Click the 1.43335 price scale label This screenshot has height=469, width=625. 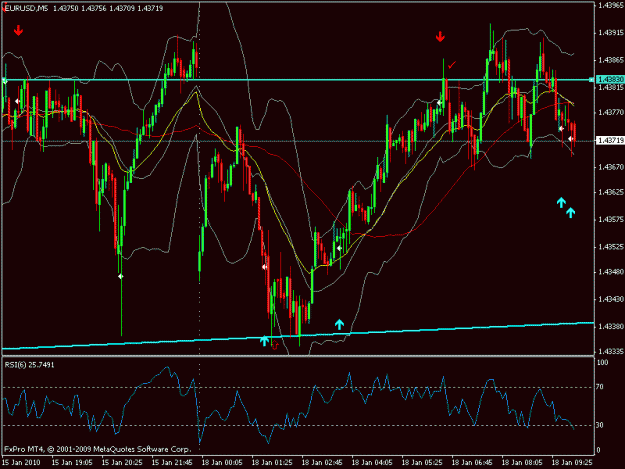(611, 351)
